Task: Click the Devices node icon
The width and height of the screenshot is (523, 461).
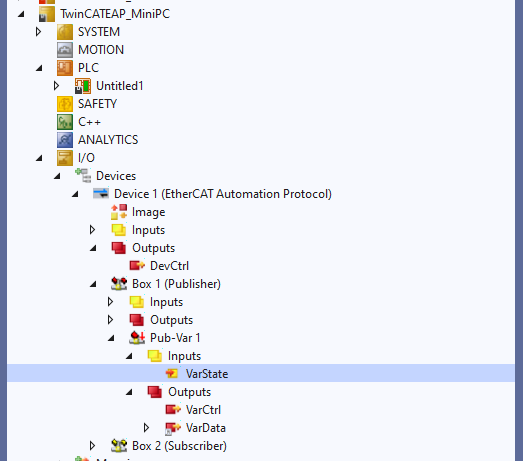Action: coord(83,176)
